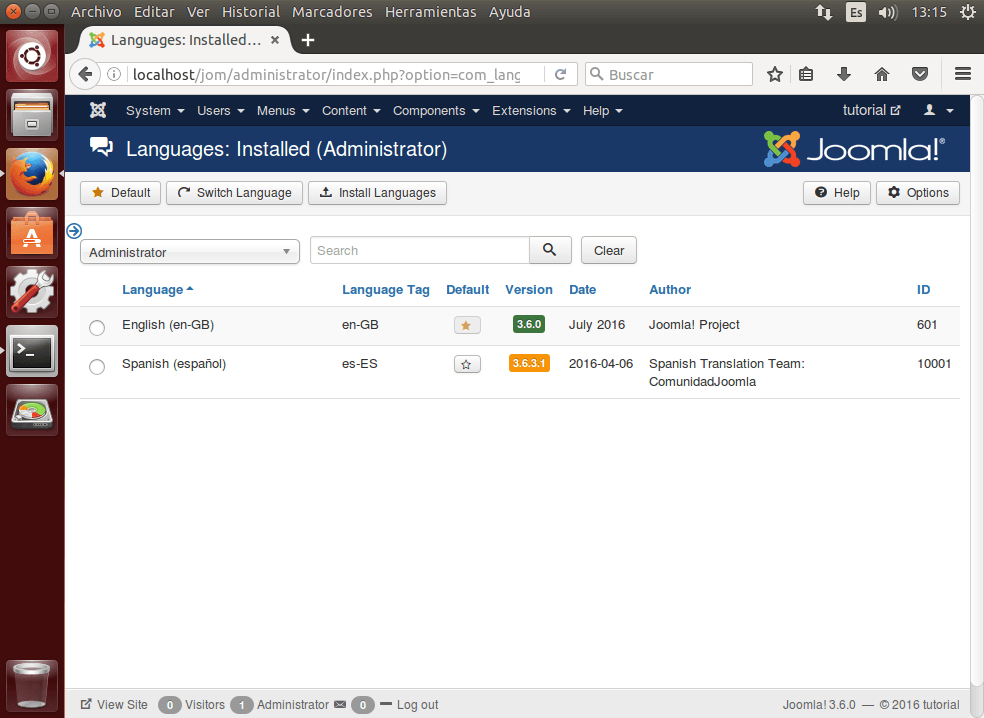Open the Files manager in dock
Screen dimensions: 984x718
[x=32, y=115]
